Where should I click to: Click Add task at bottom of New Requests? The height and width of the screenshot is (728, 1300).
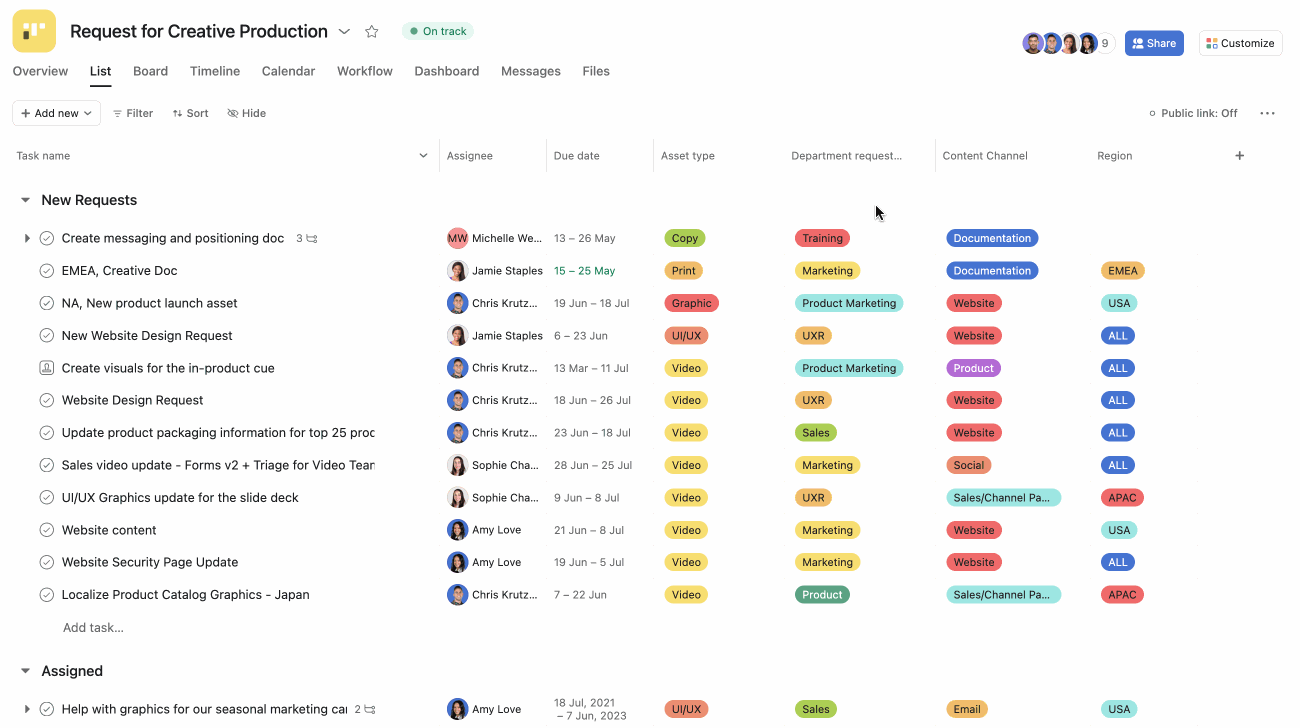93,627
